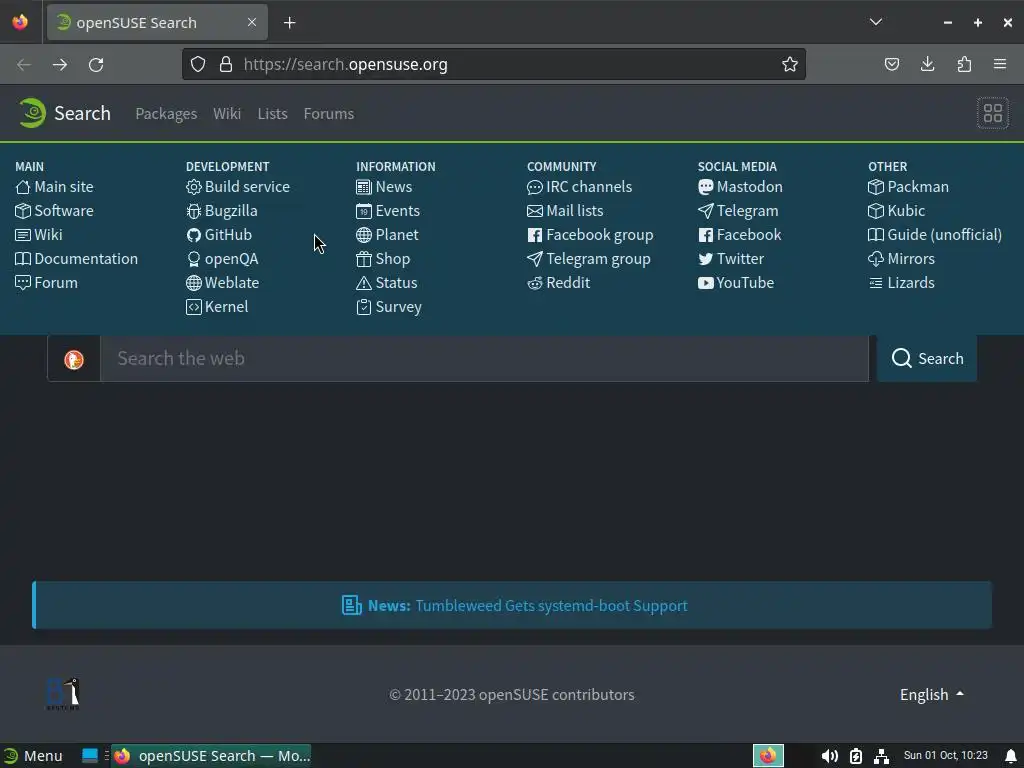The height and width of the screenshot is (768, 1024).
Task: Open the Firefox hamburger application menu
Action: pos(1000,64)
